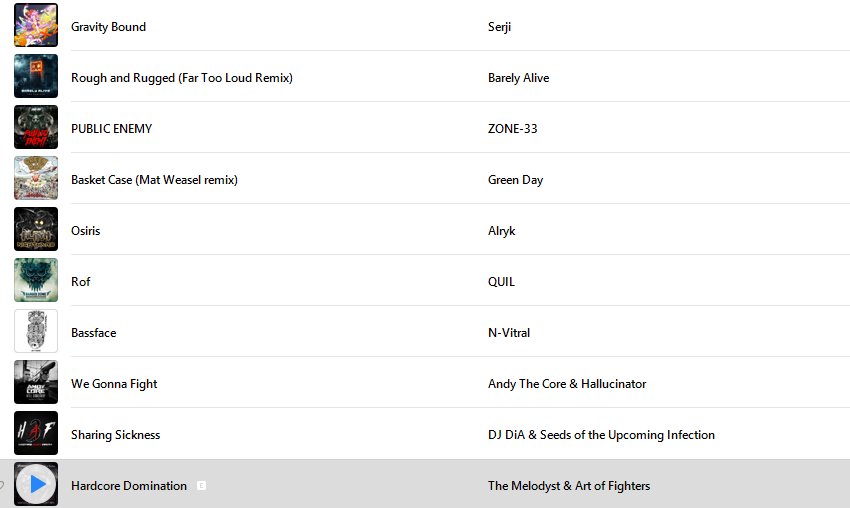The width and height of the screenshot is (850, 508).
Task: Go to artist ZONE-33
Action: [512, 128]
